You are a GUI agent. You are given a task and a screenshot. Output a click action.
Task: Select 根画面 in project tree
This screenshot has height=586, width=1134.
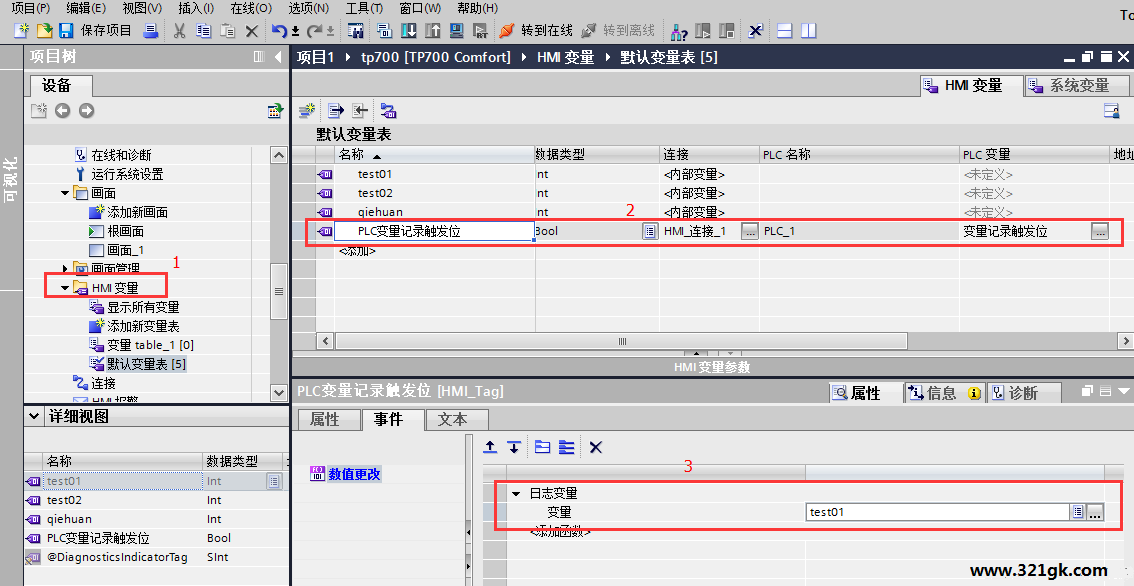coord(125,232)
